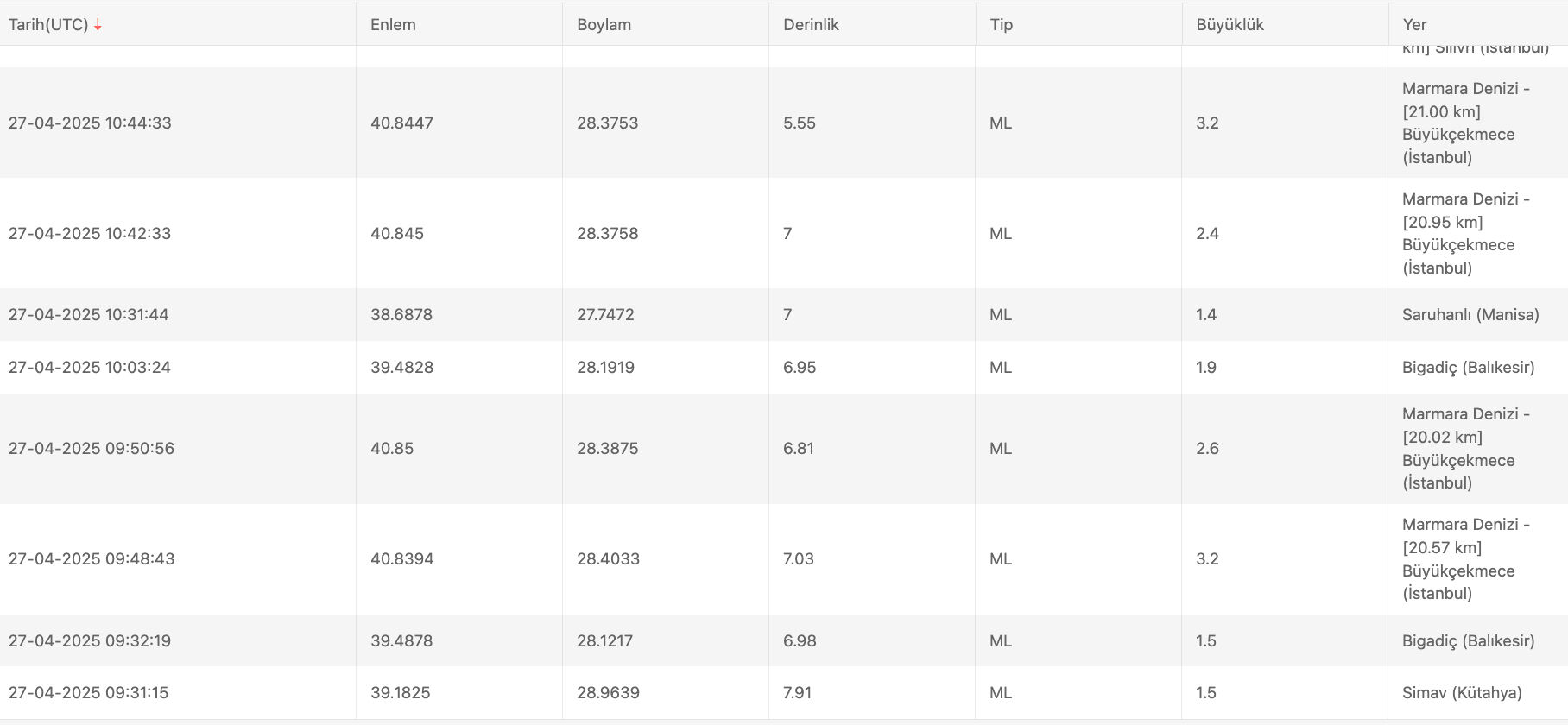Select the Tip column header
The width and height of the screenshot is (1568, 725).
(x=1001, y=25)
